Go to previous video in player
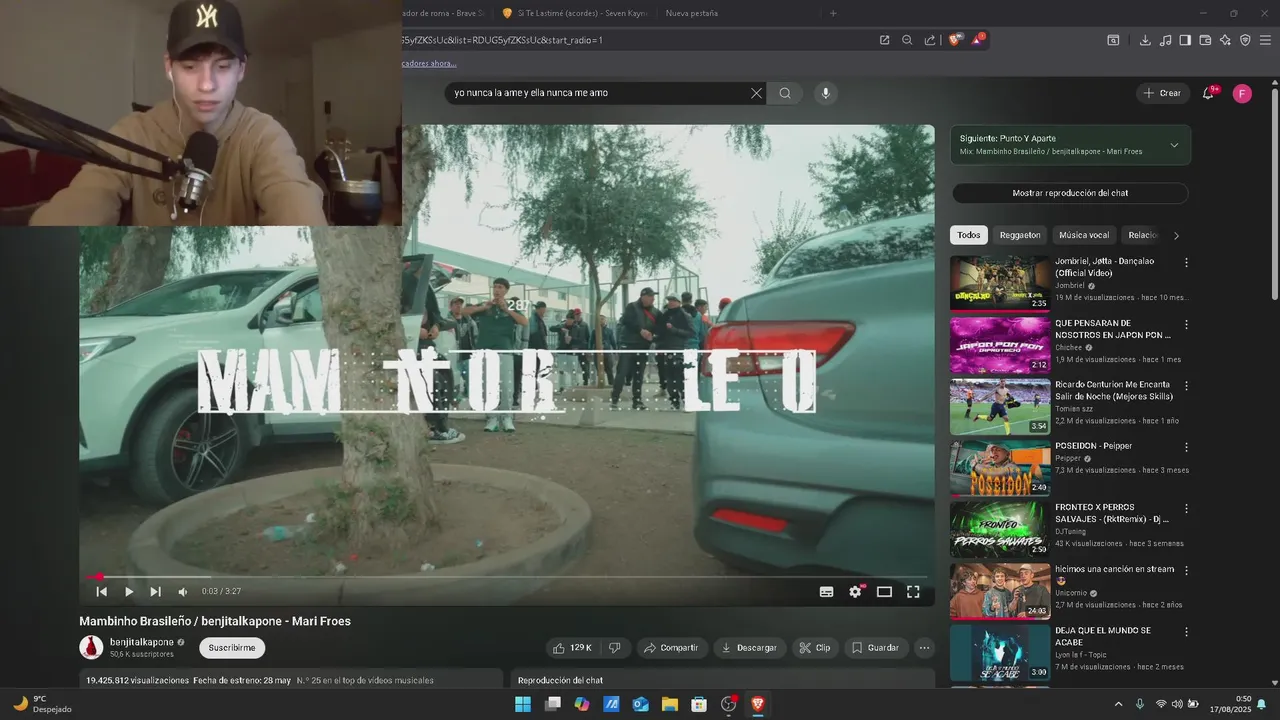Screen dimensions: 1280x720 [x=101, y=591]
